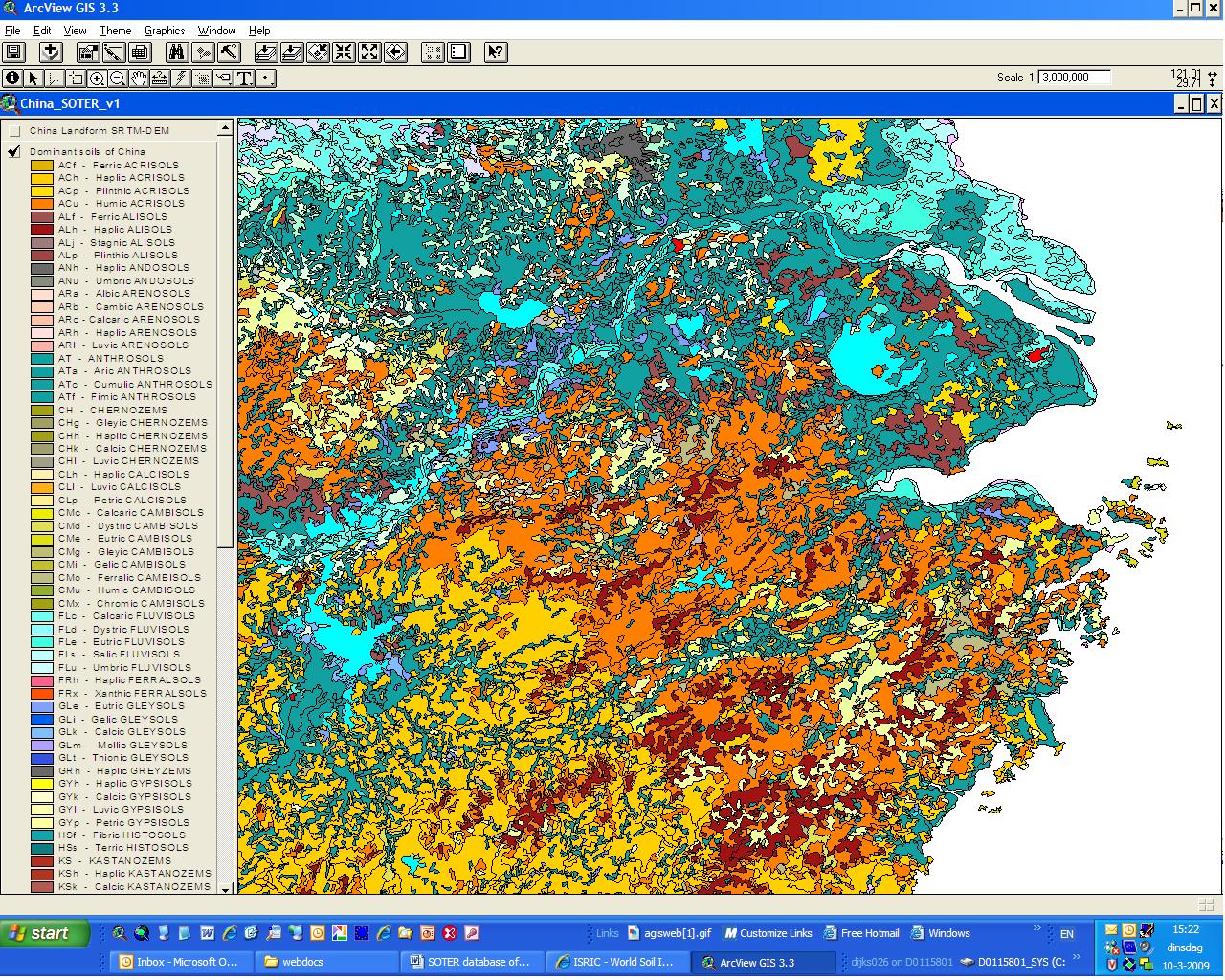
Task: Click the Save Project toolbar icon
Action: 14,53
